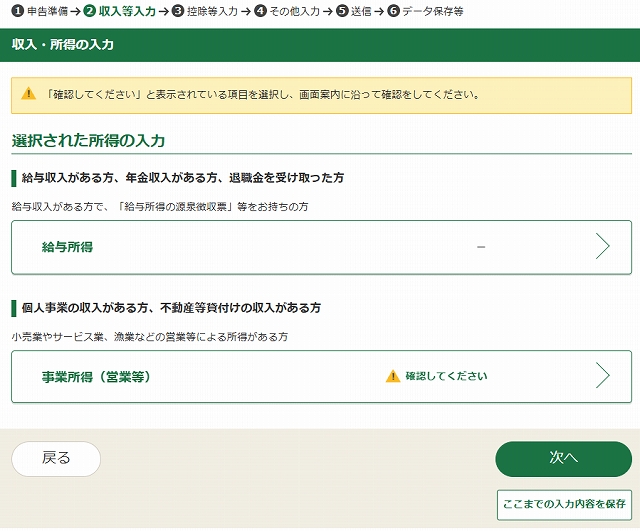Click the 確認してください status text

click(x=446, y=377)
